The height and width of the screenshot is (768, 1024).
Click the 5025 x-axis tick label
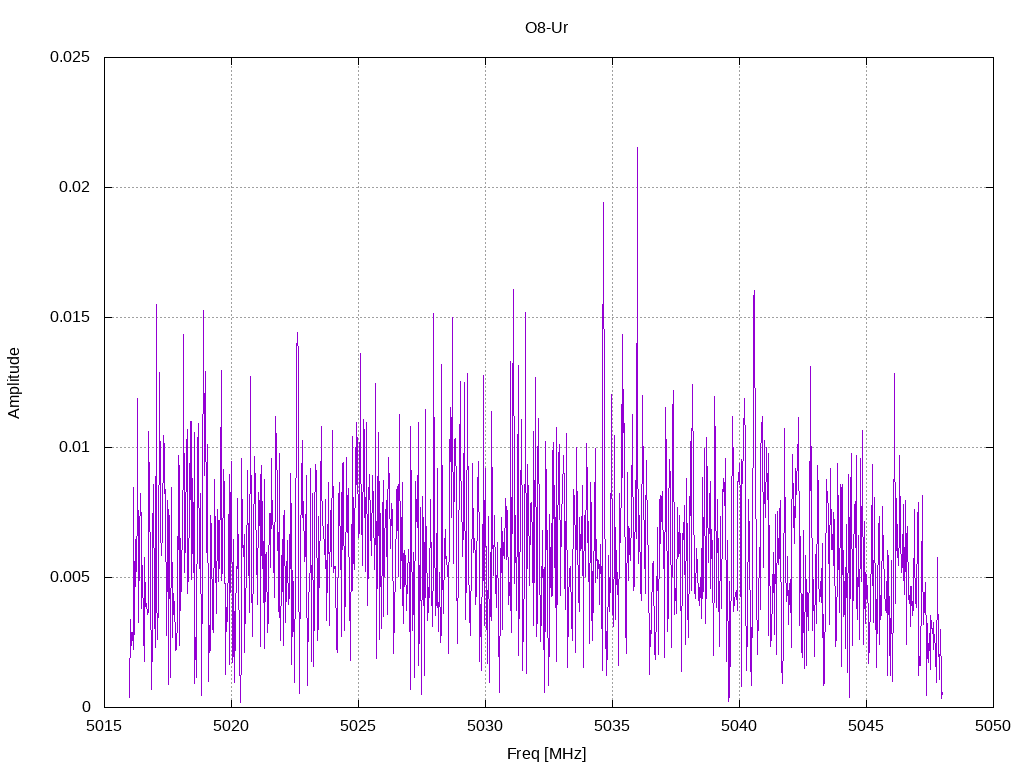pos(359,726)
